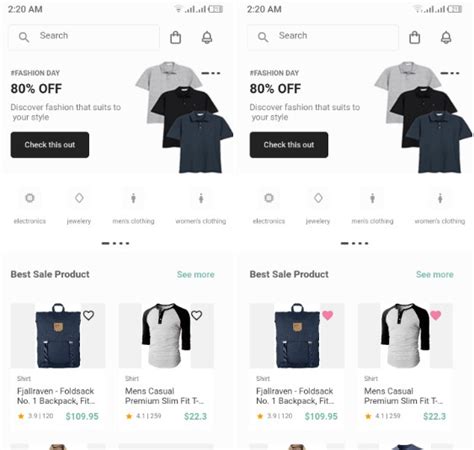Screen dimensions: 474x450
Task: Favorite the Fjallraven backpack with outlined heart
Action: pyautogui.click(x=88, y=315)
